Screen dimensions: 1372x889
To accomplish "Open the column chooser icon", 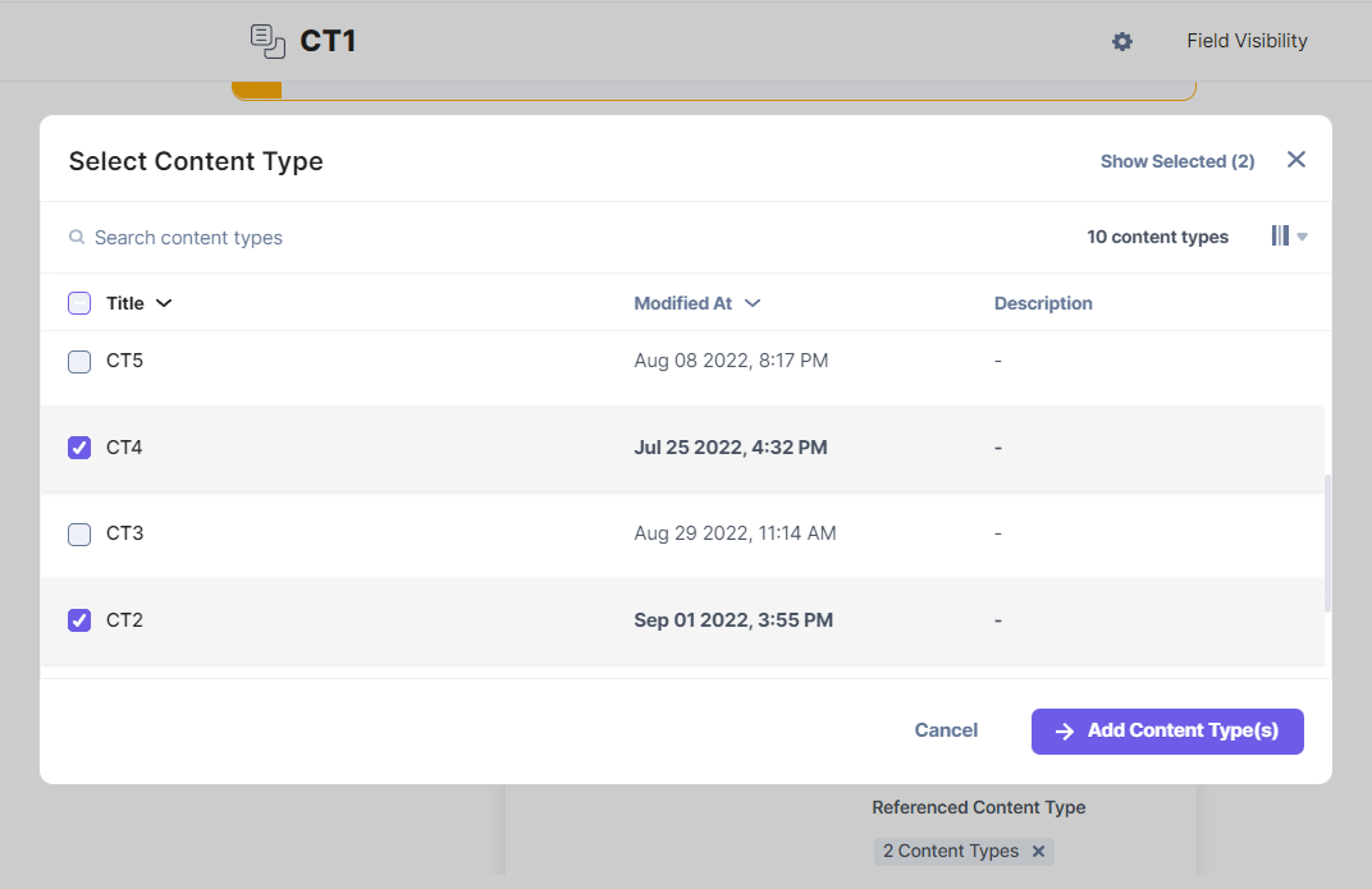I will 1280,236.
